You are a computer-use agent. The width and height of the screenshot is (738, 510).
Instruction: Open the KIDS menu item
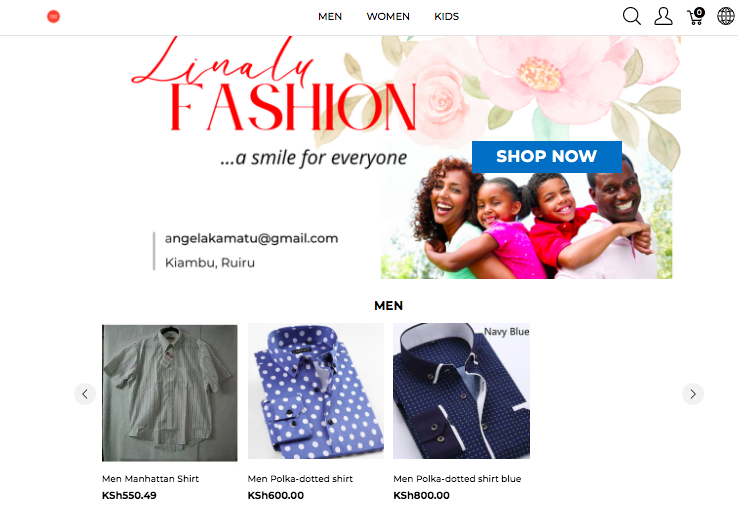point(447,16)
